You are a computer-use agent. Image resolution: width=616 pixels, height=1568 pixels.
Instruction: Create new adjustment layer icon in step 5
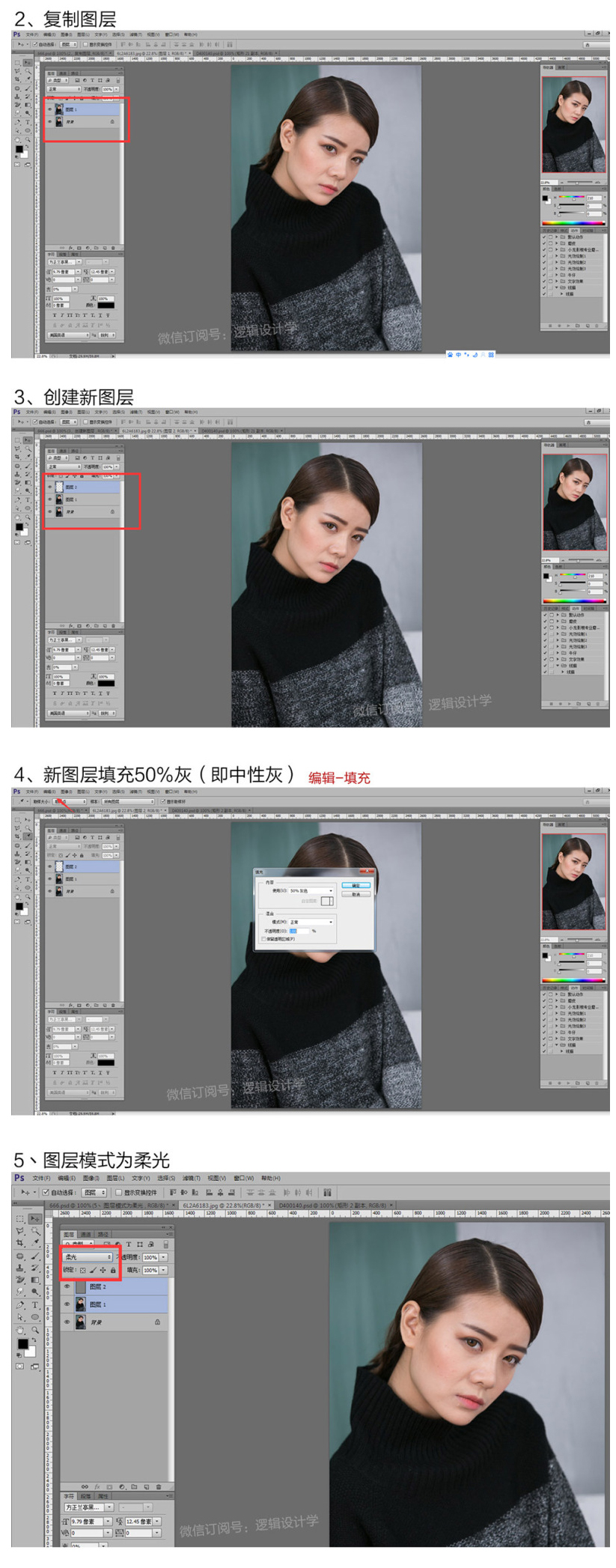click(x=122, y=1486)
